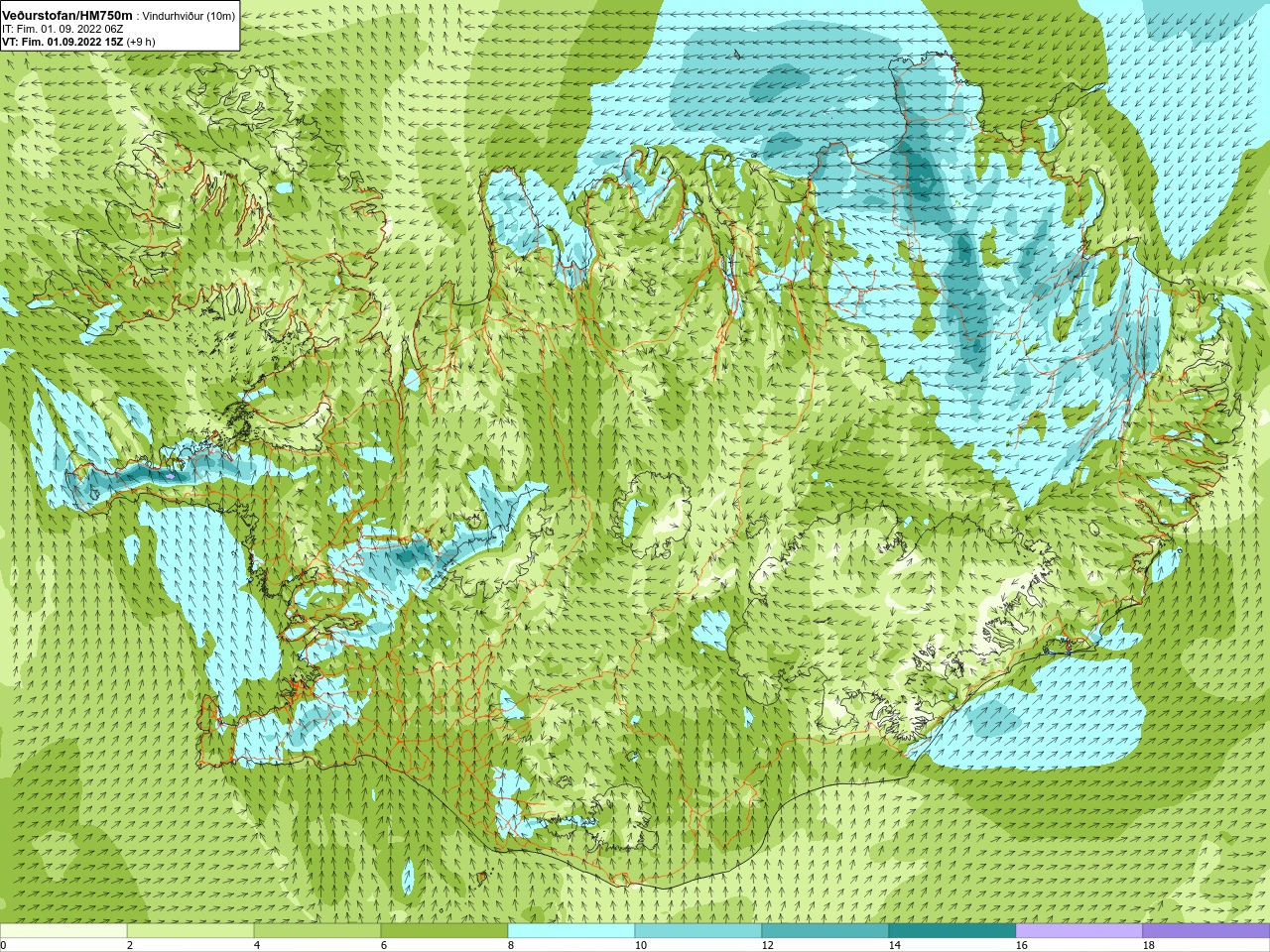Click the 'VT: Fim. 01.09.2022 15Z' line
The height and width of the screenshot is (952, 1270).
[x=63, y=42]
